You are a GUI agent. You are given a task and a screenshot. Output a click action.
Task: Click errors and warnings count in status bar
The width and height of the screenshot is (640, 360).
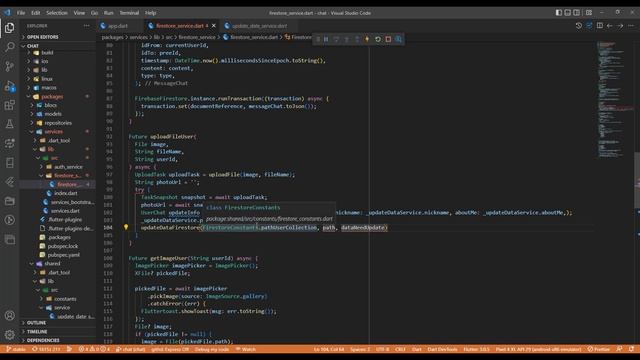(94, 349)
